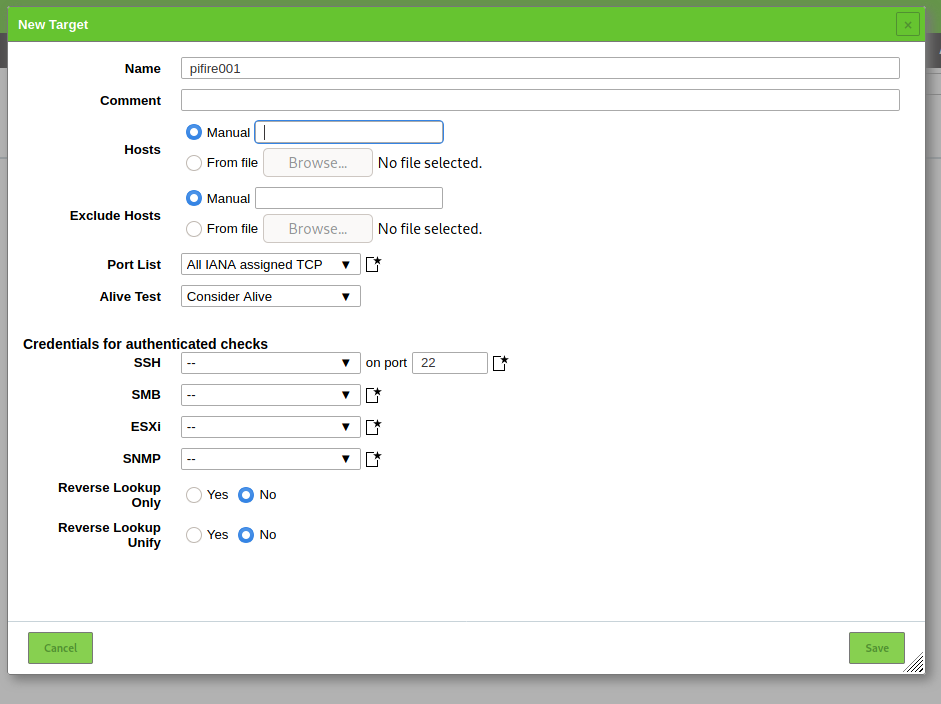This screenshot has height=704, width=941.
Task: Select From file option for Exclude Hosts
Action: 194,229
